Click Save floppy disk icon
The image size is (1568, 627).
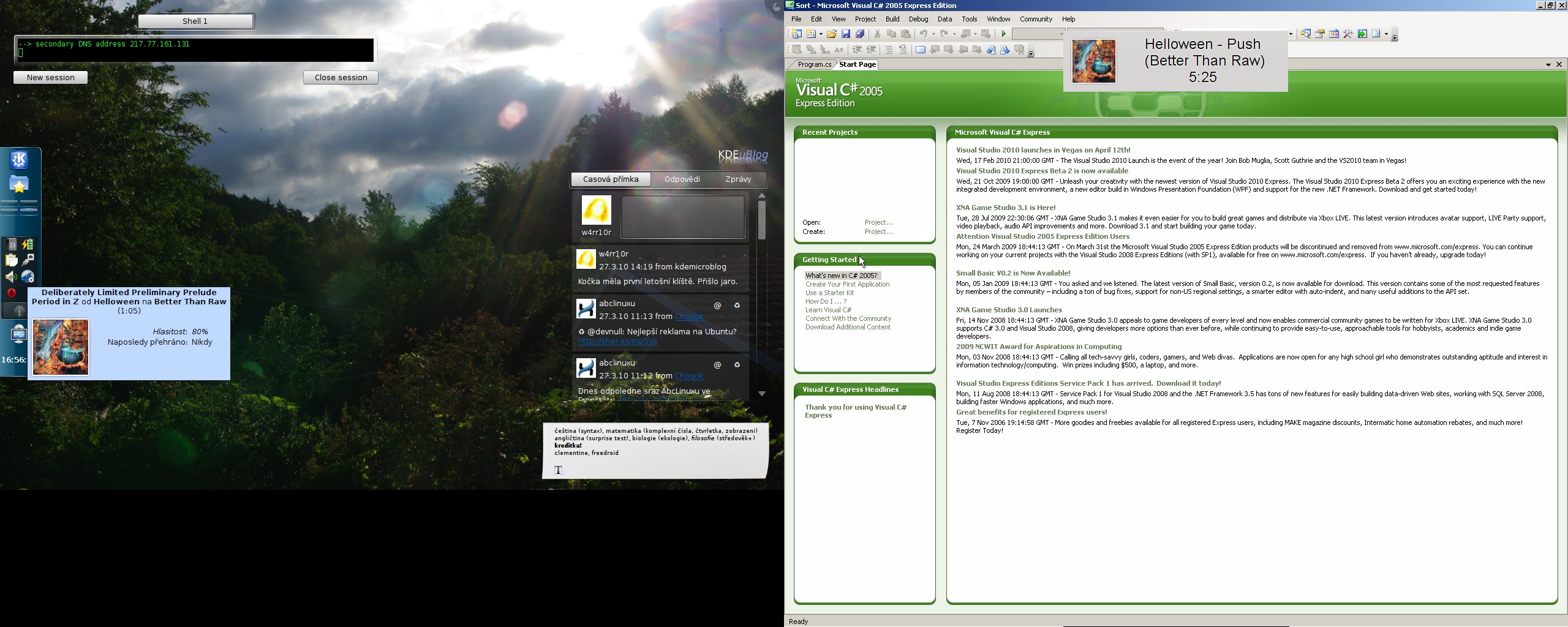click(846, 34)
